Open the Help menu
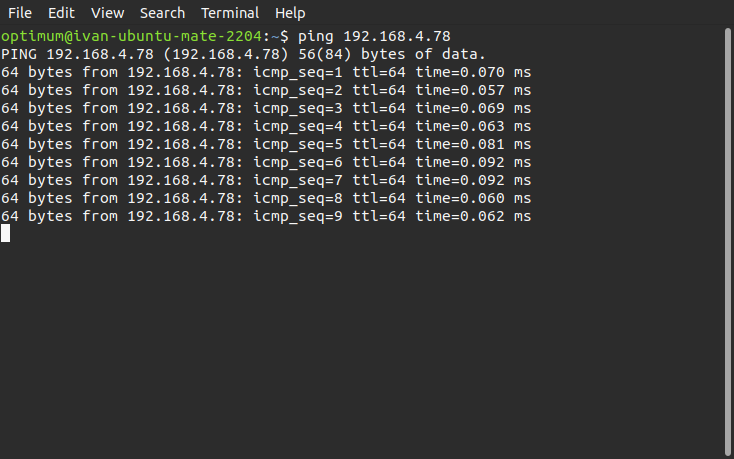Viewport: 734px width, 459px height. (x=290, y=13)
